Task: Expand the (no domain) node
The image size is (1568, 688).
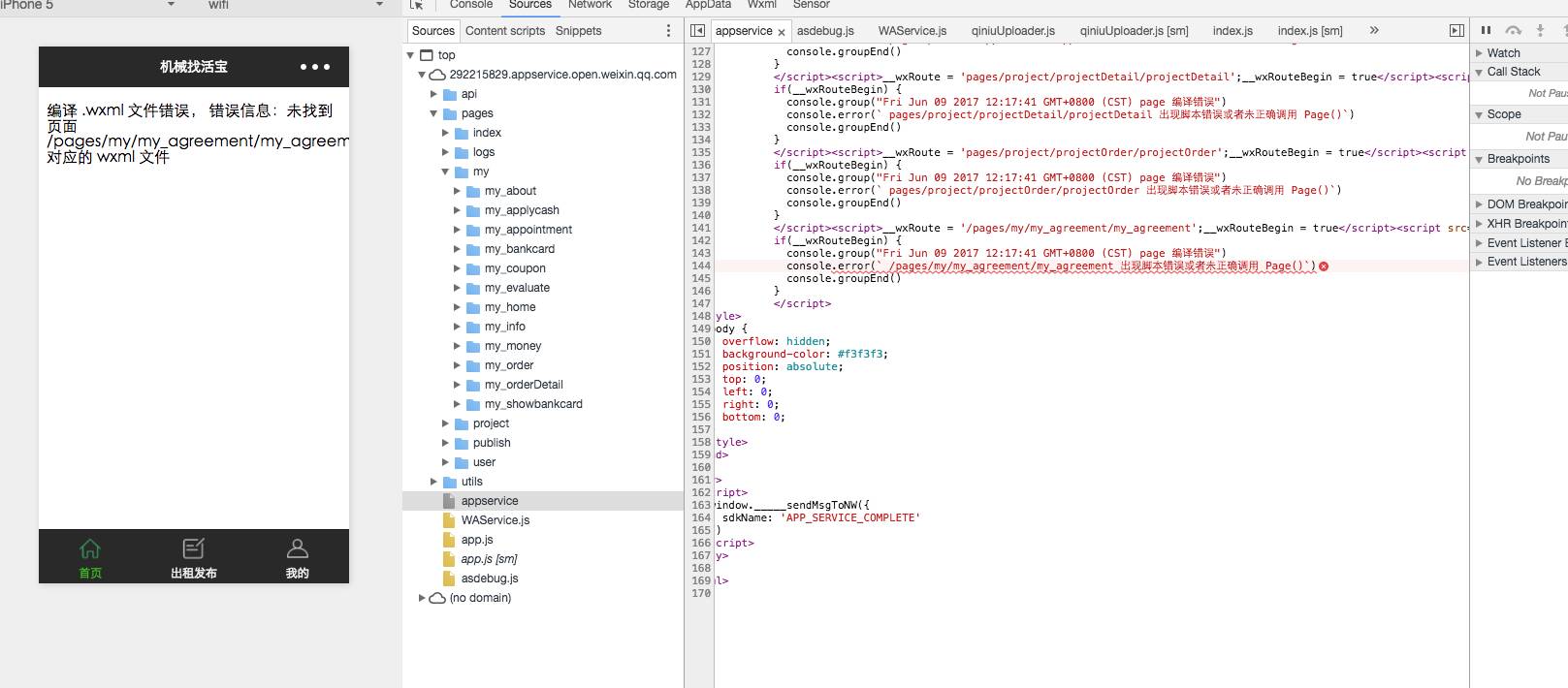Action: [422, 598]
